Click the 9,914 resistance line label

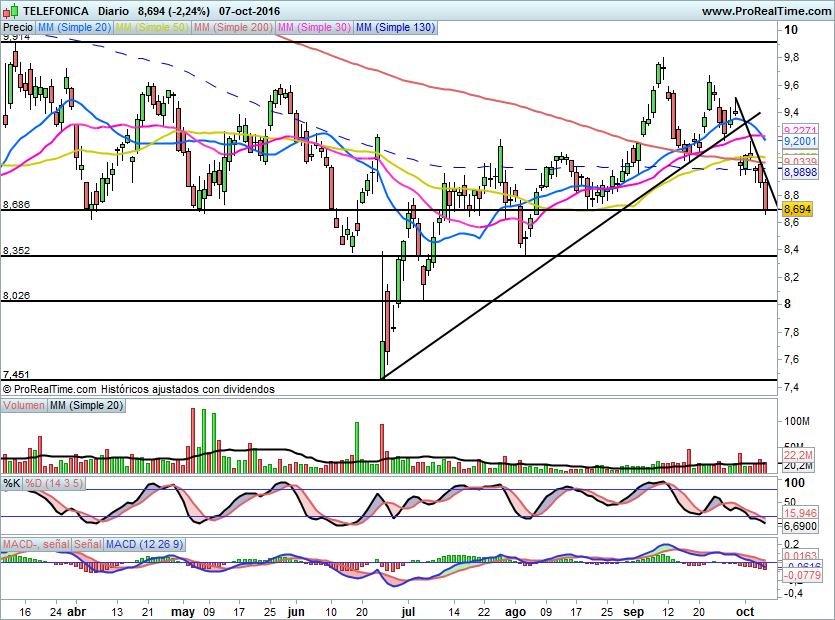click(17, 37)
